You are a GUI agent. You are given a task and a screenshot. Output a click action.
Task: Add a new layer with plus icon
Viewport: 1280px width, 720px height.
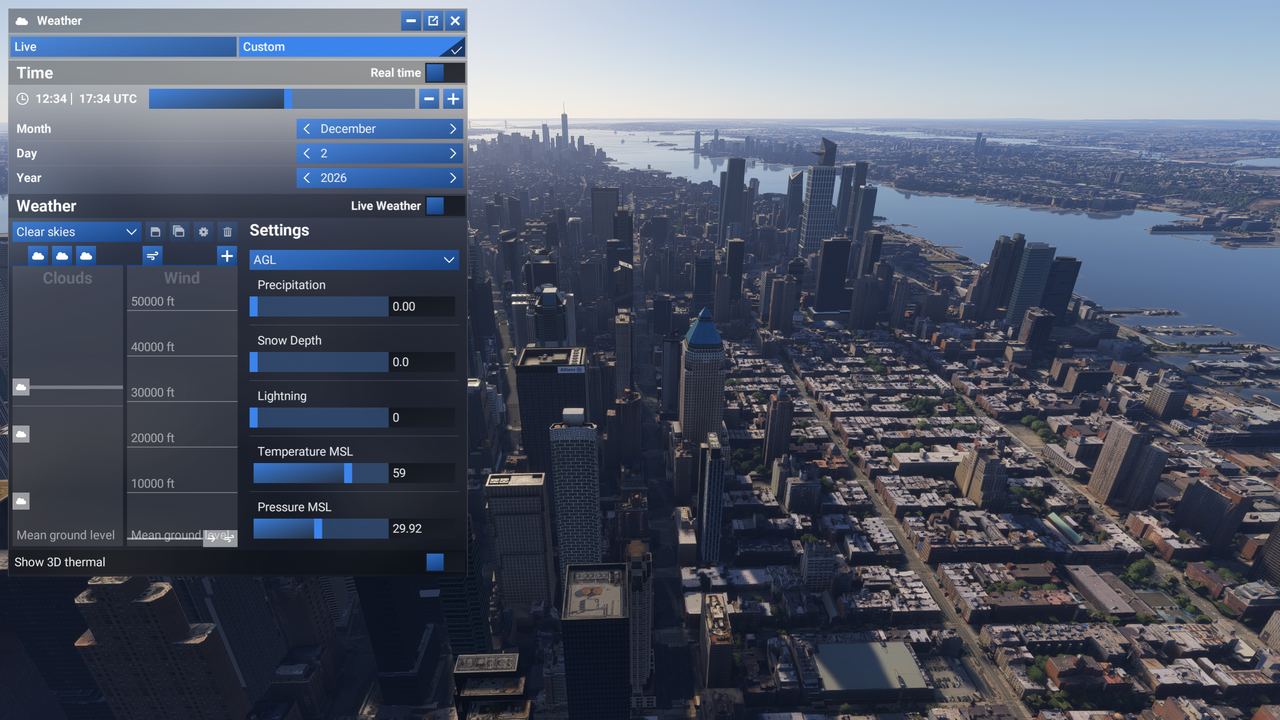[227, 256]
